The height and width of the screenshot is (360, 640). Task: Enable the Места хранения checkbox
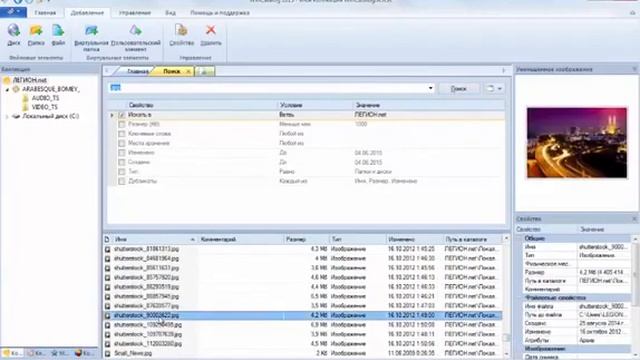point(122,143)
